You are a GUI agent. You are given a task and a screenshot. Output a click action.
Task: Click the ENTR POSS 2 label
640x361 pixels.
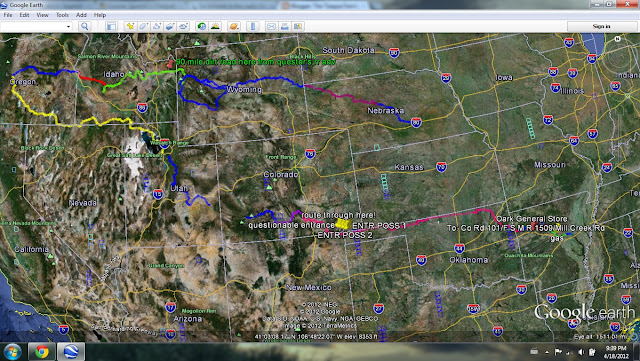345,235
